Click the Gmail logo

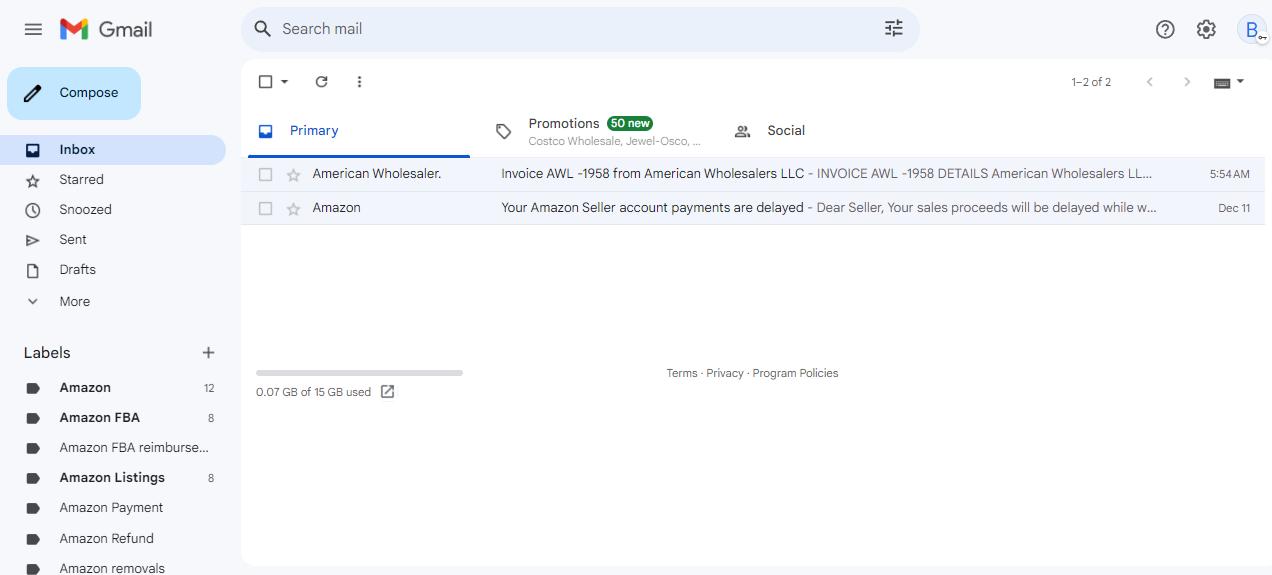pyautogui.click(x=106, y=29)
